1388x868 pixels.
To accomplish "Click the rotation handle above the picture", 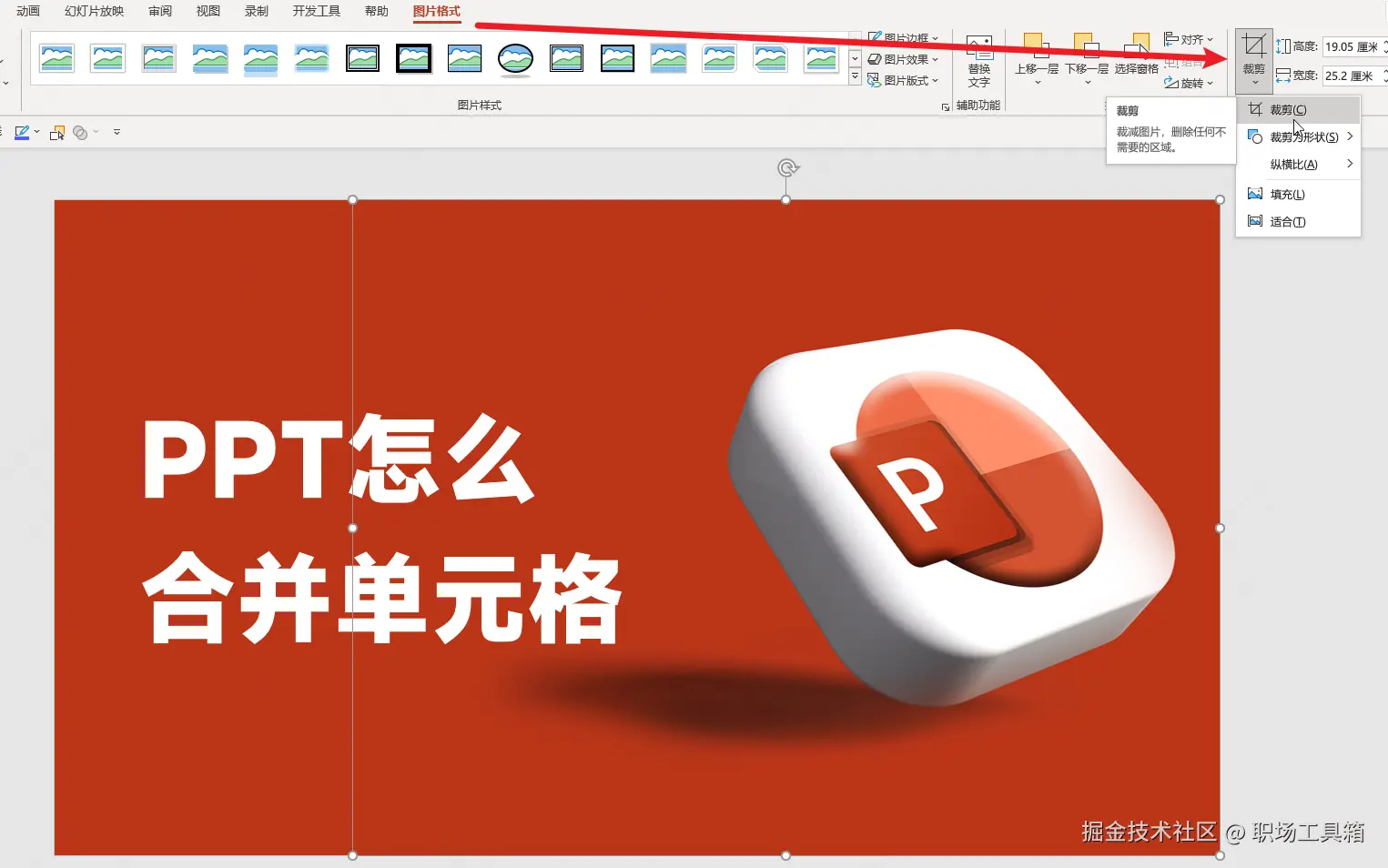I will click(788, 167).
